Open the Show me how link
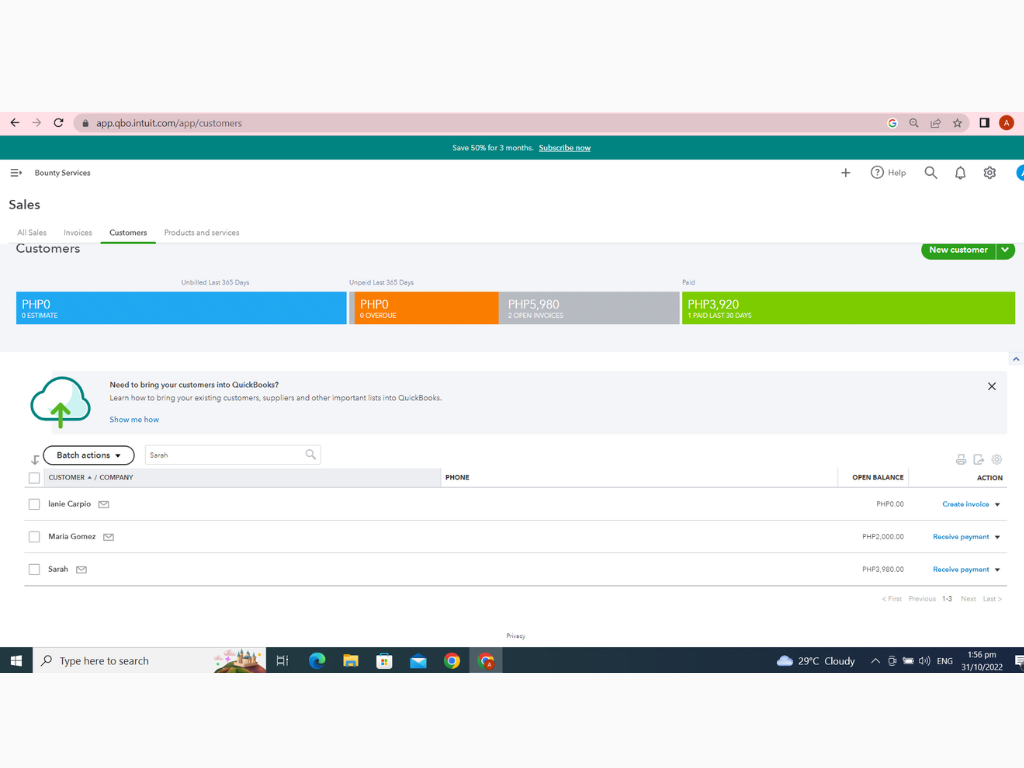The height and width of the screenshot is (768, 1024). coord(134,419)
